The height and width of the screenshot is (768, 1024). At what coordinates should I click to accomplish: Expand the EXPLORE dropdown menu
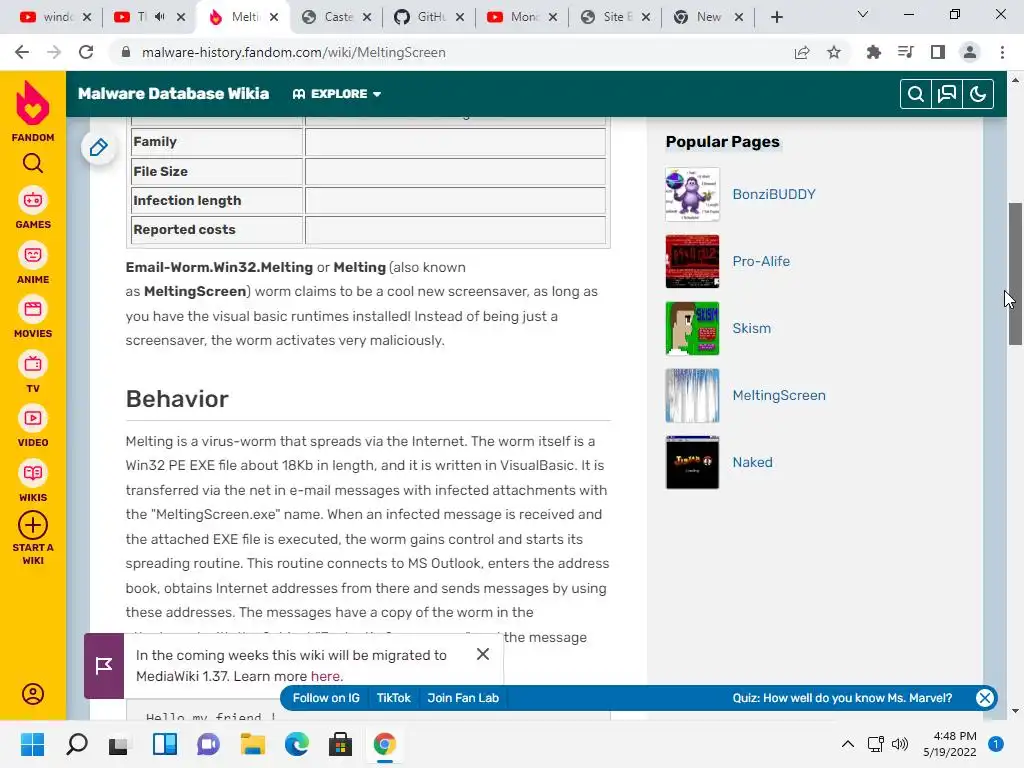[337, 94]
